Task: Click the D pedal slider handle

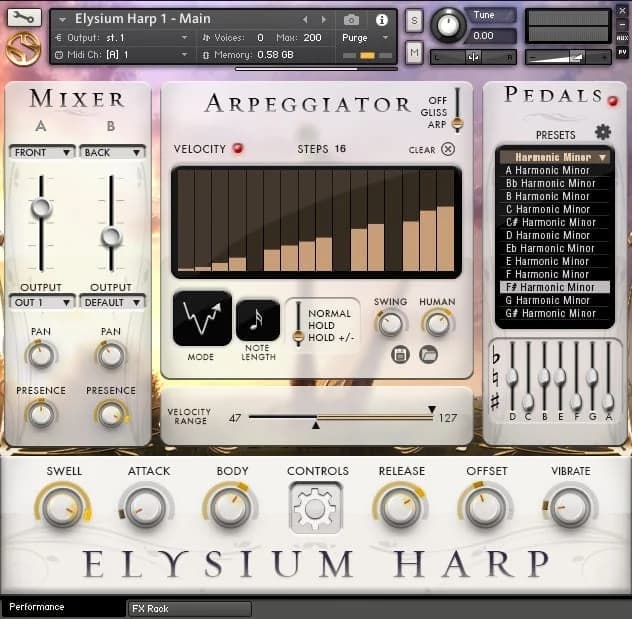Action: (x=512, y=376)
